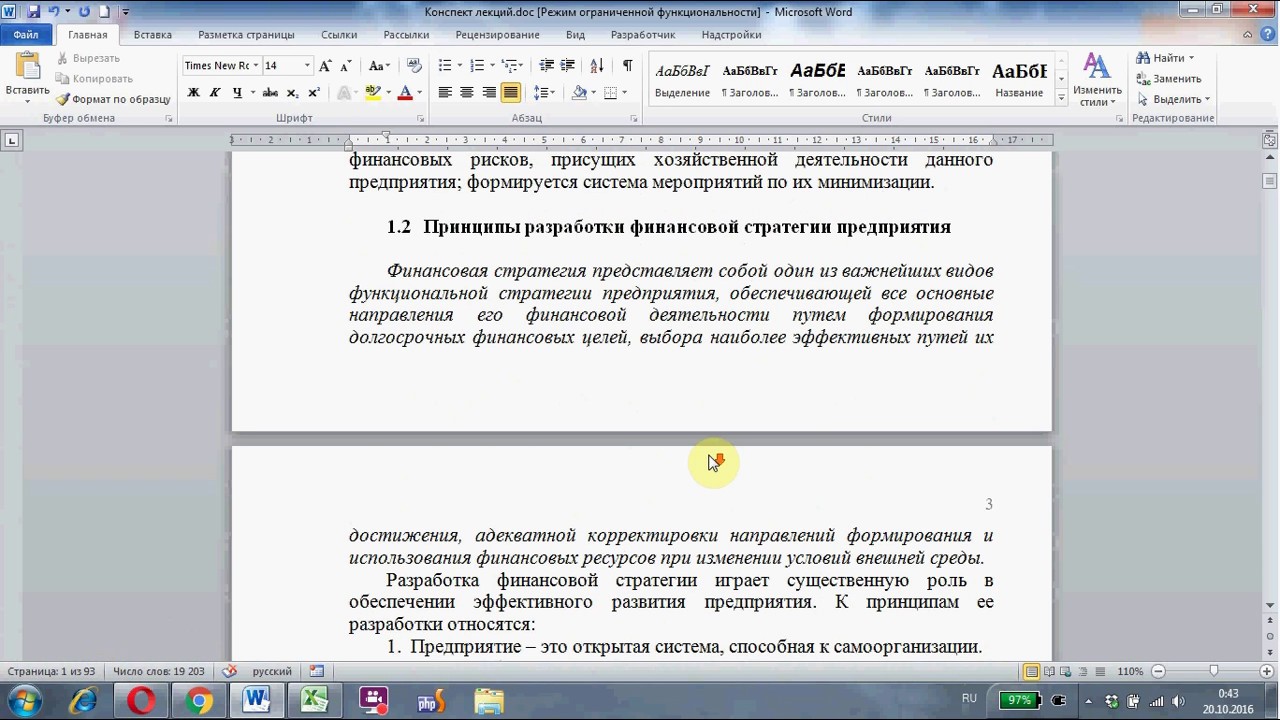This screenshot has height=720, width=1280.
Task: Click the shading paint bucket icon
Action: [579, 93]
